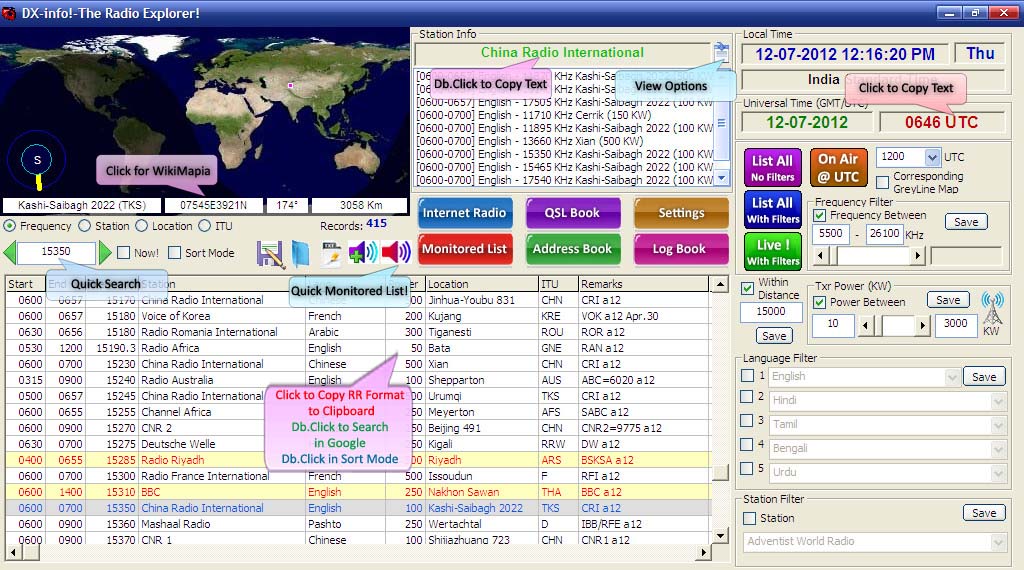Open Quick Monitored List red speaker icon
This screenshot has width=1024, height=570.
(x=396, y=252)
